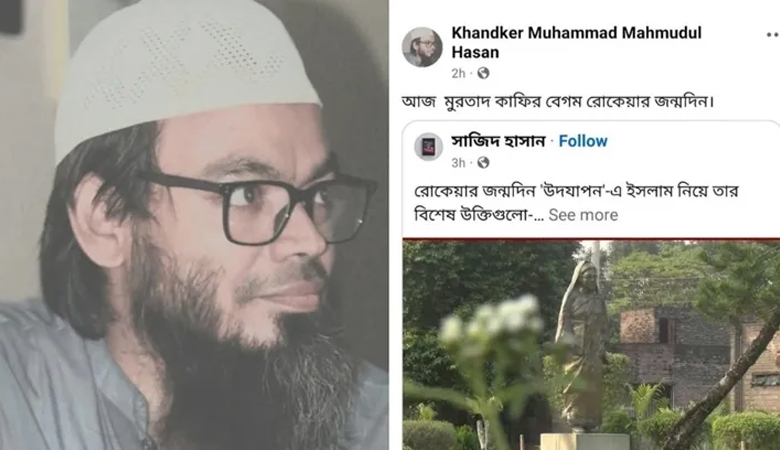Follow সাজিদ হাসান
The image size is (780, 450).
(583, 141)
